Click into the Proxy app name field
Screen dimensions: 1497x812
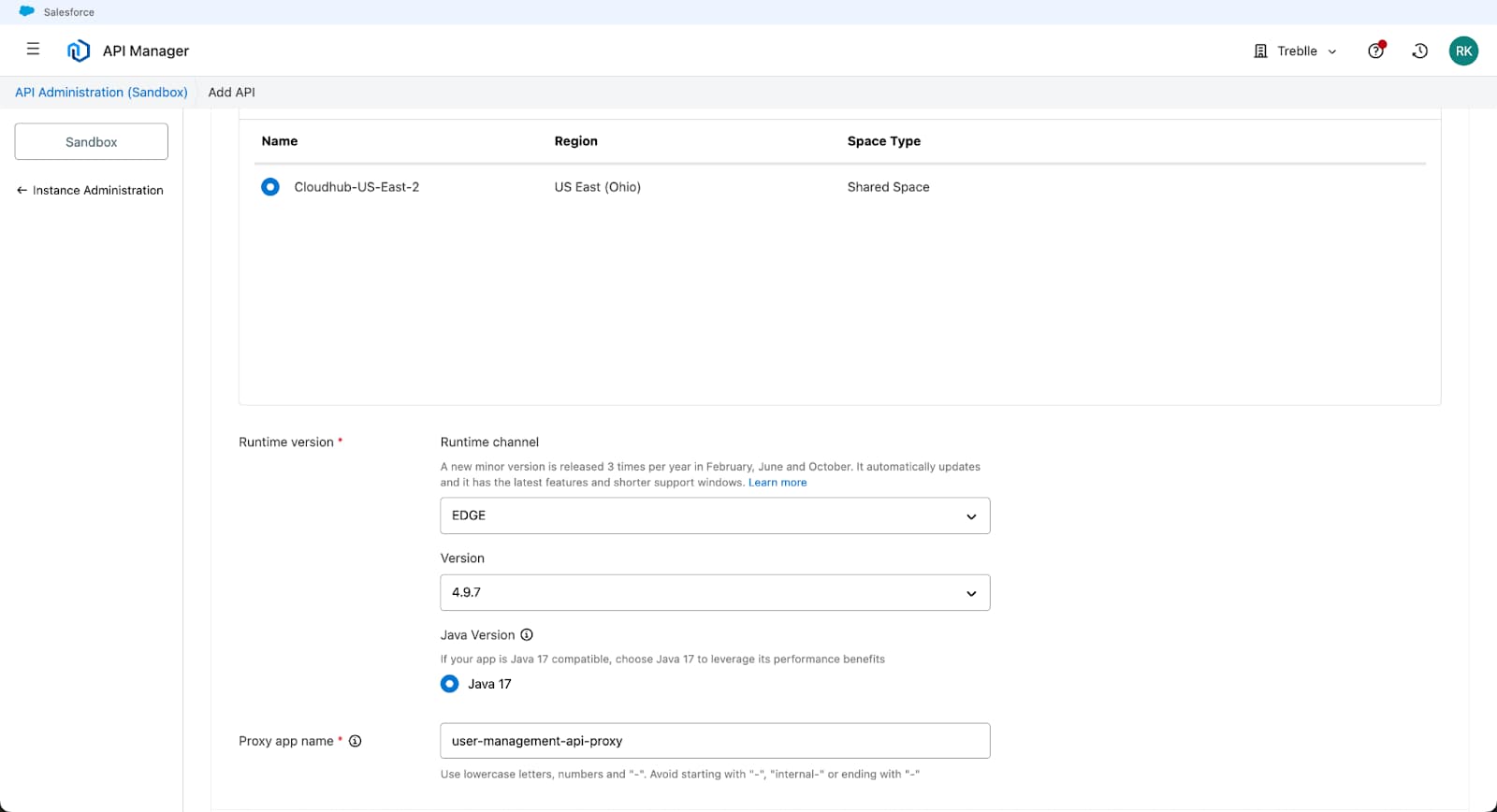pos(715,741)
